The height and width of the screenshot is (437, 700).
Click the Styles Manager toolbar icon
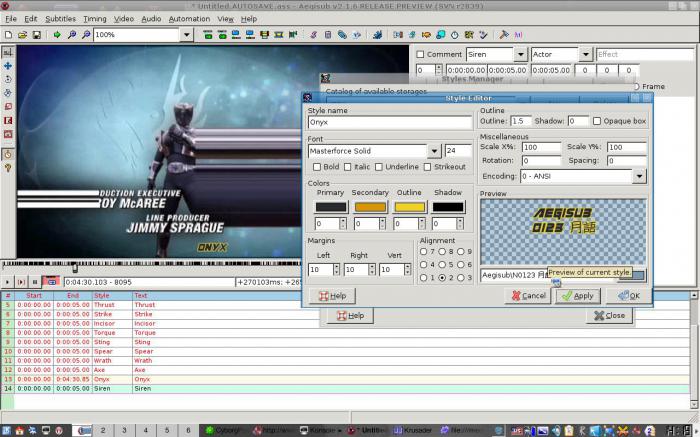click(313, 35)
